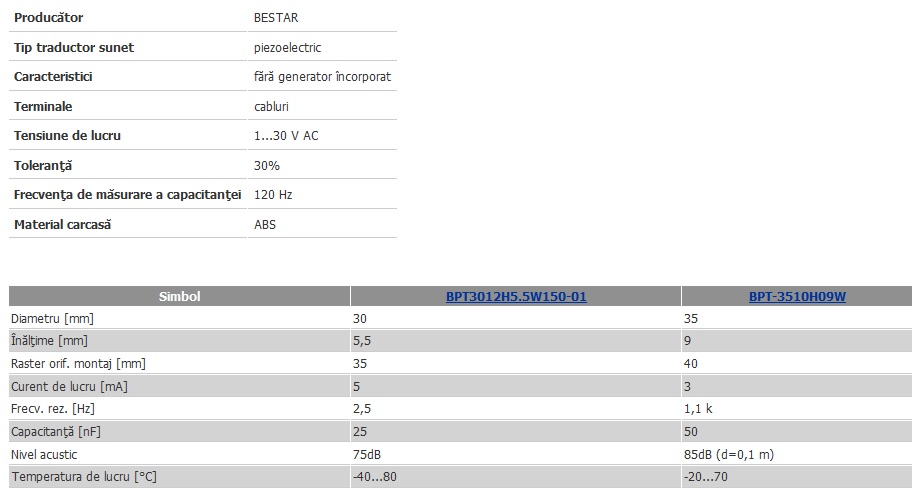Click the Toleranță 30% value
The width and height of the screenshot is (920, 495).
click(266, 165)
